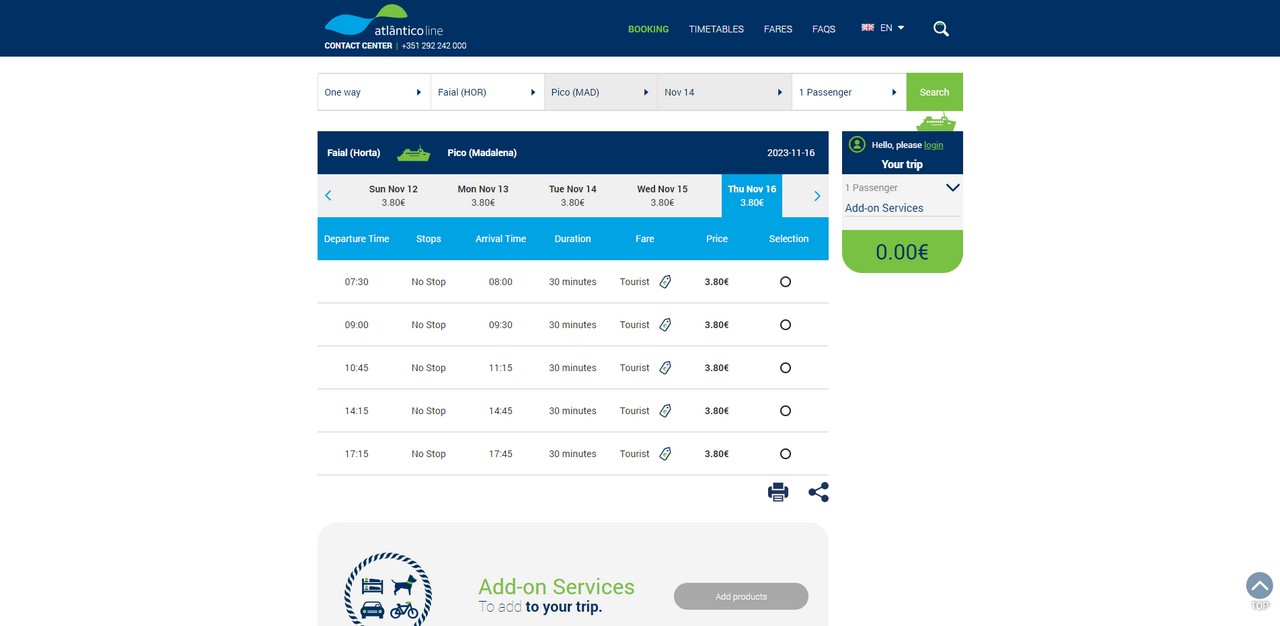Click the print timetable icon
Image resolution: width=1280 pixels, height=626 pixels.
tap(778, 492)
